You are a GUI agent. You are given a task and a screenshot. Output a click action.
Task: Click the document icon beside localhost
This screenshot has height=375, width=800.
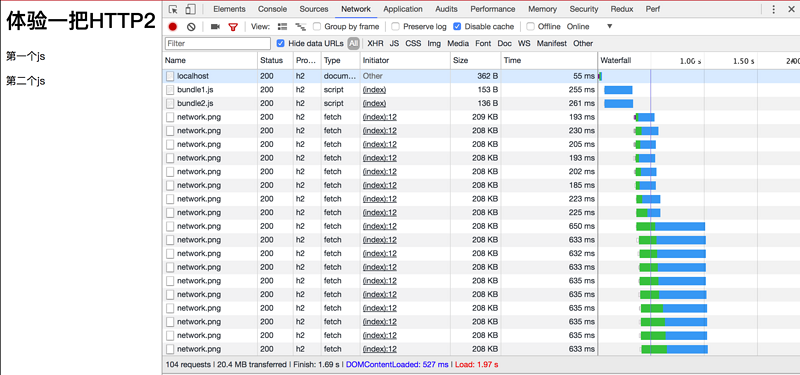click(170, 76)
